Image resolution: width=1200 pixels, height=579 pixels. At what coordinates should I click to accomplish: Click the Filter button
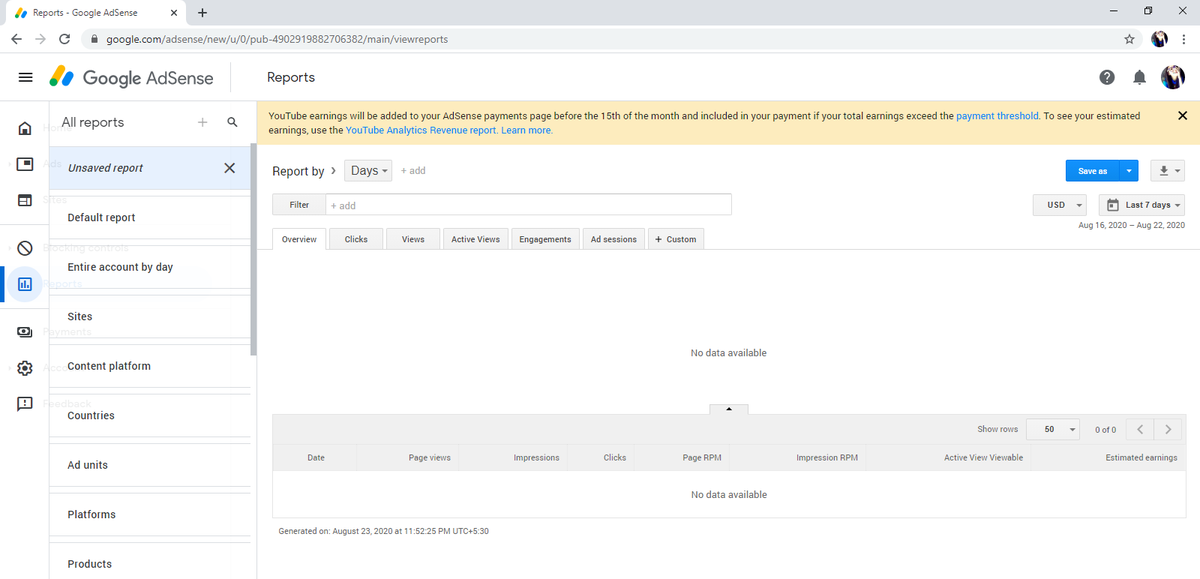tap(299, 205)
